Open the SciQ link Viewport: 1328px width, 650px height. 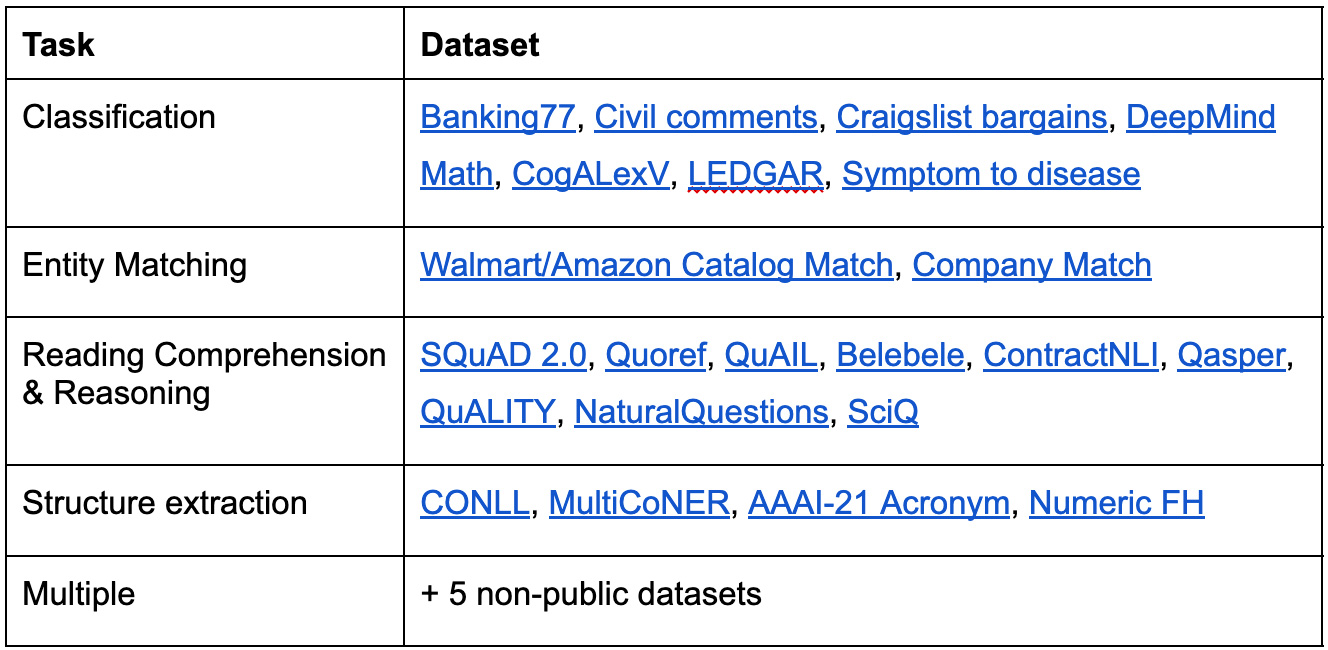click(x=883, y=412)
